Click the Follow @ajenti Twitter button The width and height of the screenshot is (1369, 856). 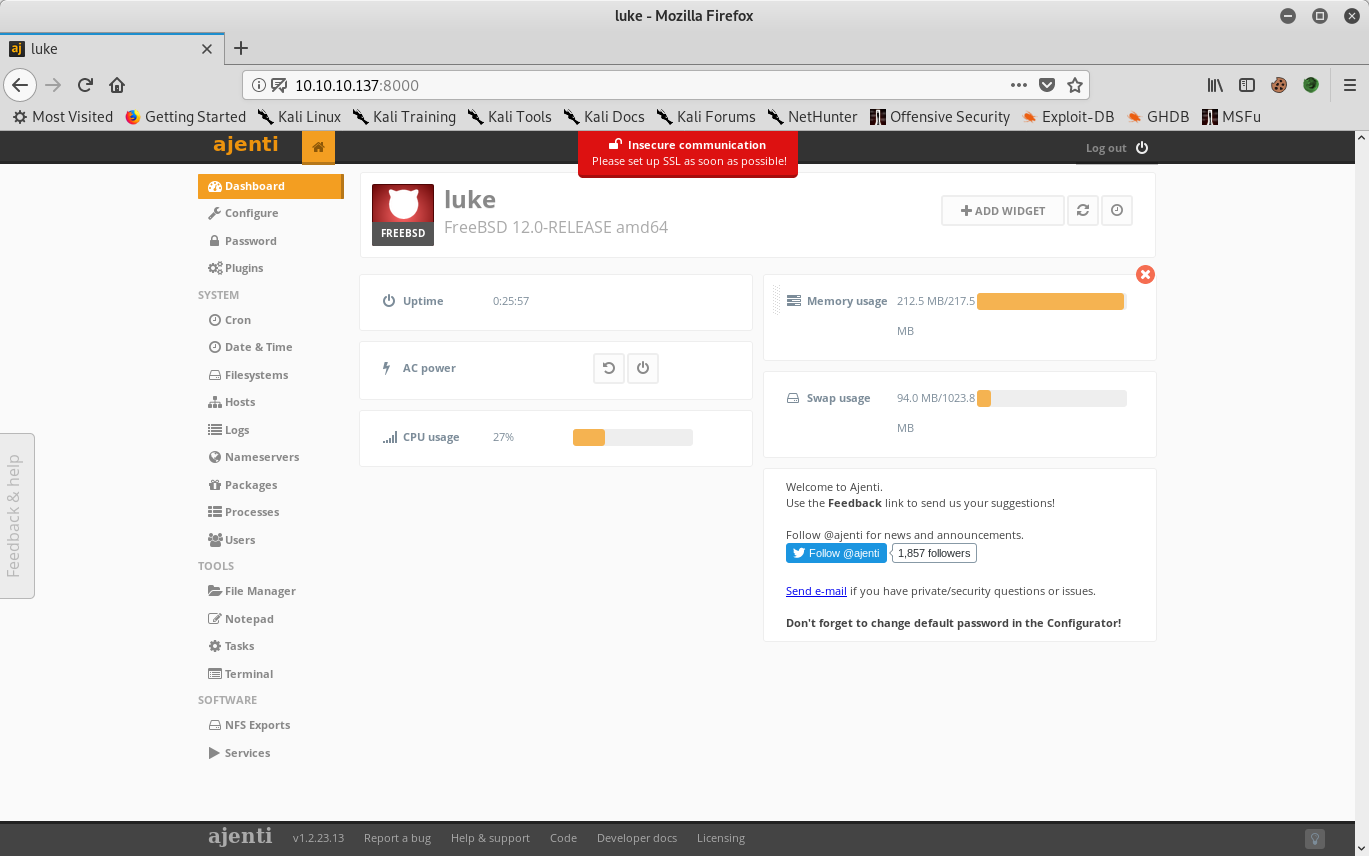836,553
